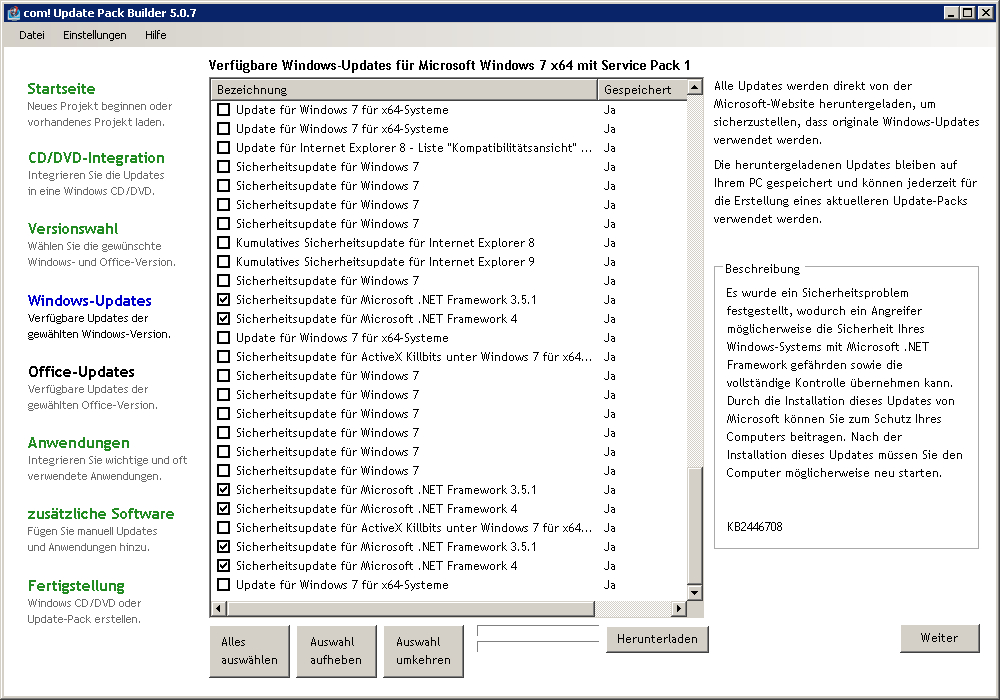Click the horizontal scrollbar thumb below the list
This screenshot has width=1000, height=700.
click(411, 609)
